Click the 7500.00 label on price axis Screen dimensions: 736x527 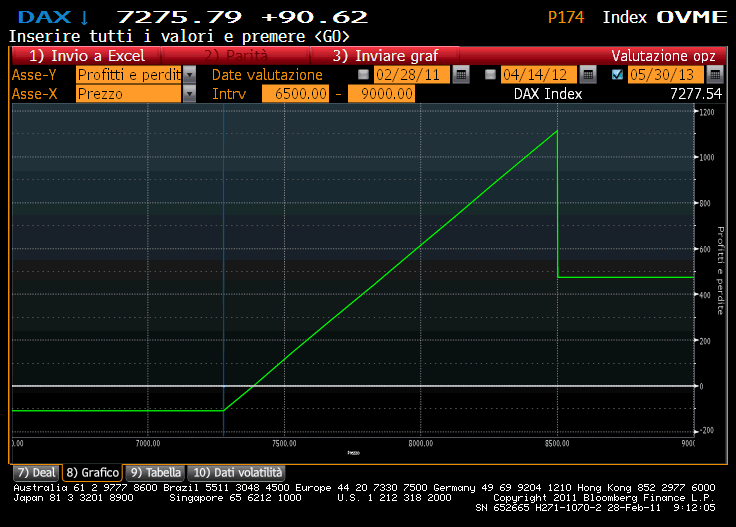pyautogui.click(x=284, y=443)
